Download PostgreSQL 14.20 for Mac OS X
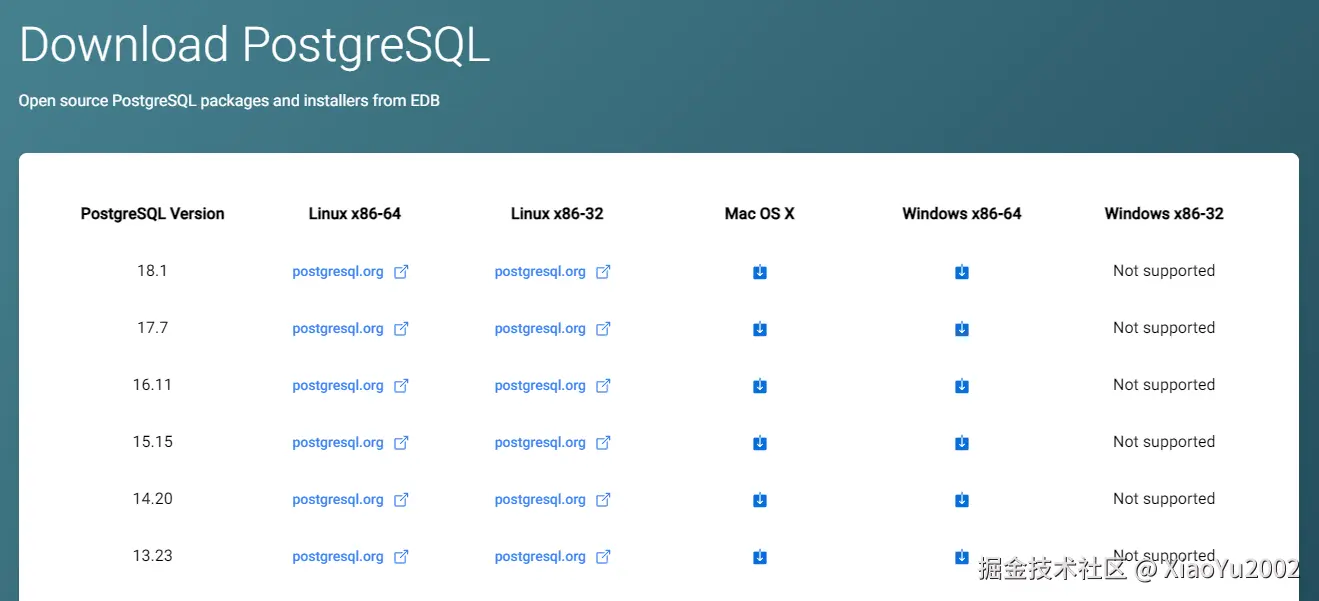This screenshot has width=1319, height=601. pyautogui.click(x=760, y=500)
